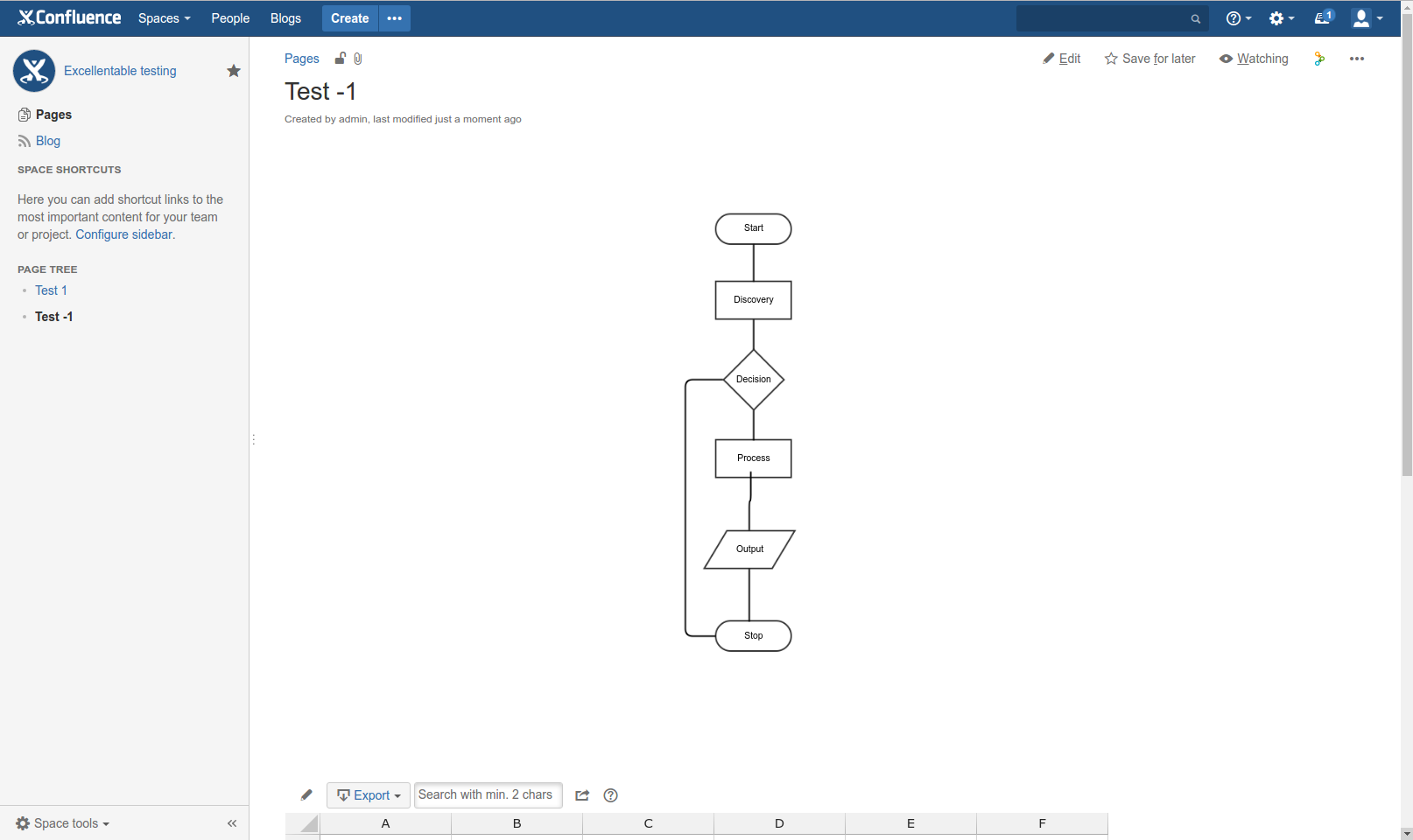1413x840 pixels.
Task: Open the Export dropdown menu
Action: tap(368, 795)
